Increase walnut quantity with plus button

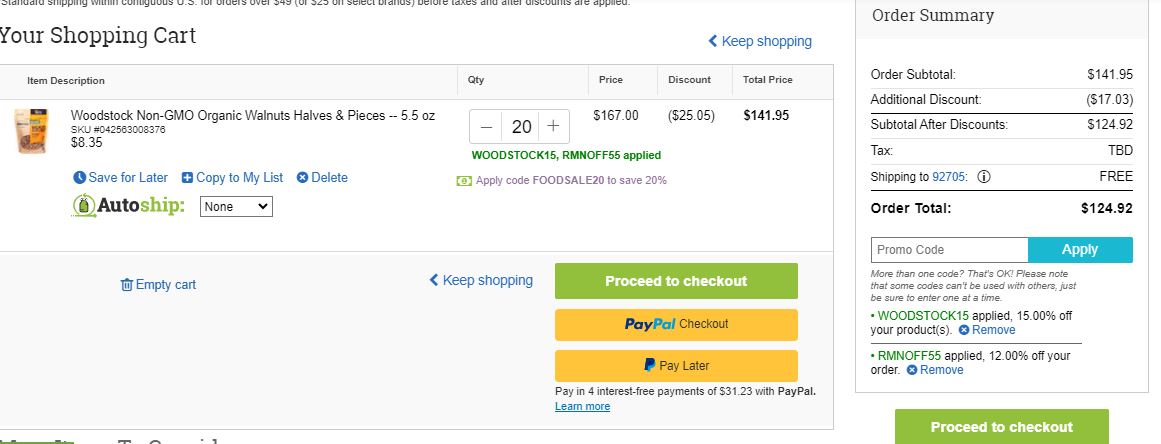coord(553,127)
